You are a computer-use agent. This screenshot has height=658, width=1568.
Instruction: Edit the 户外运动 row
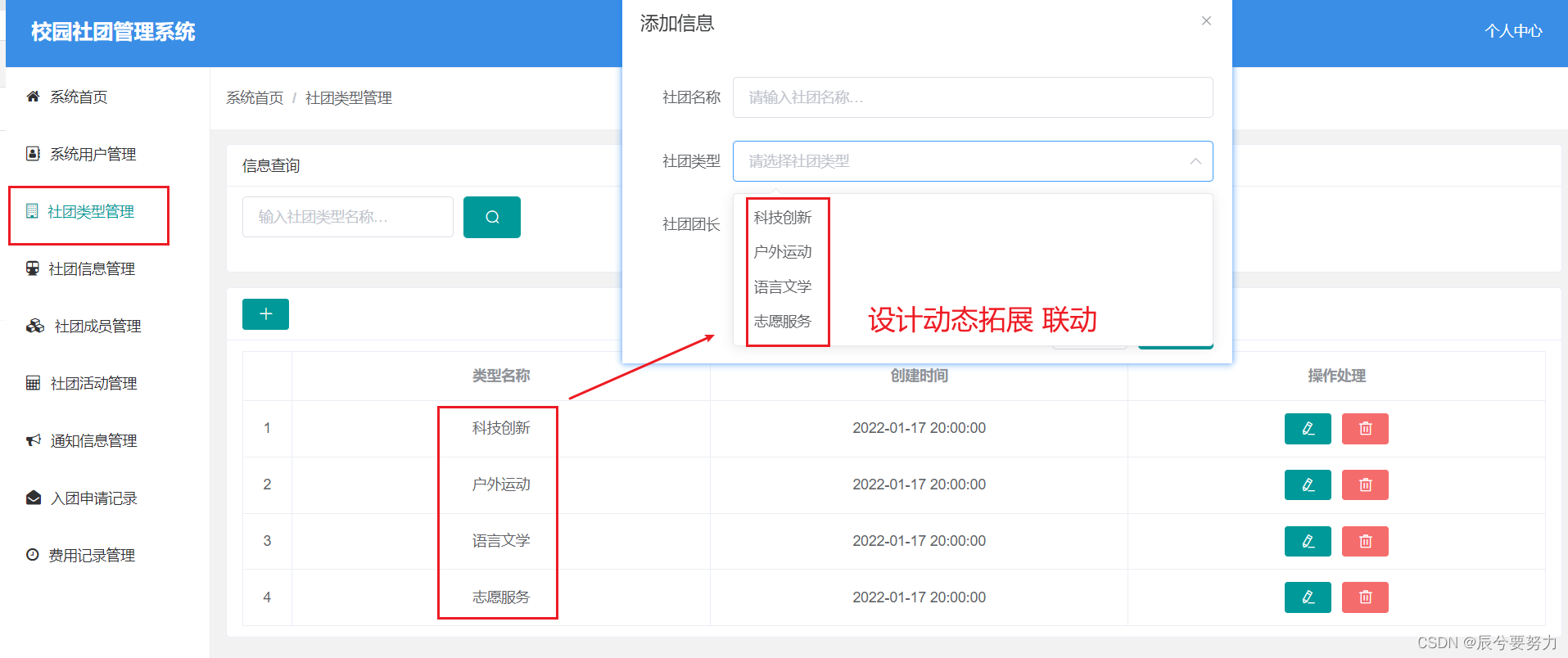pyautogui.click(x=1308, y=485)
